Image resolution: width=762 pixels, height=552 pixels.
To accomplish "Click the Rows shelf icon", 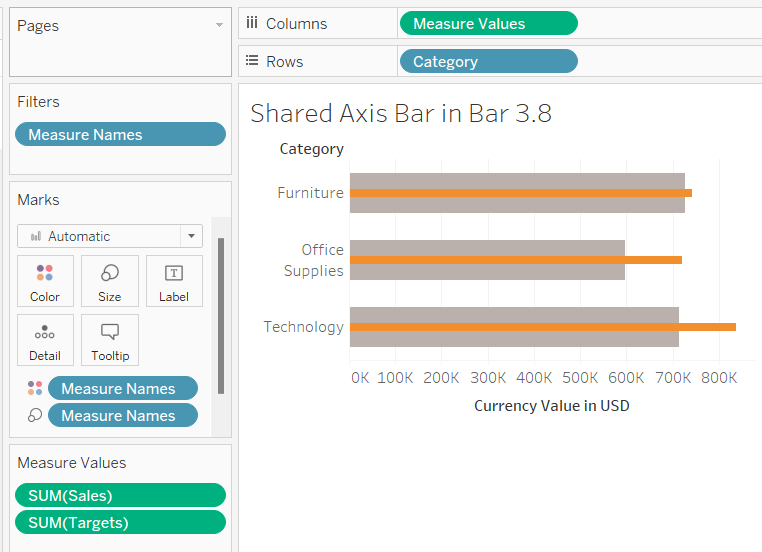I will [252, 61].
